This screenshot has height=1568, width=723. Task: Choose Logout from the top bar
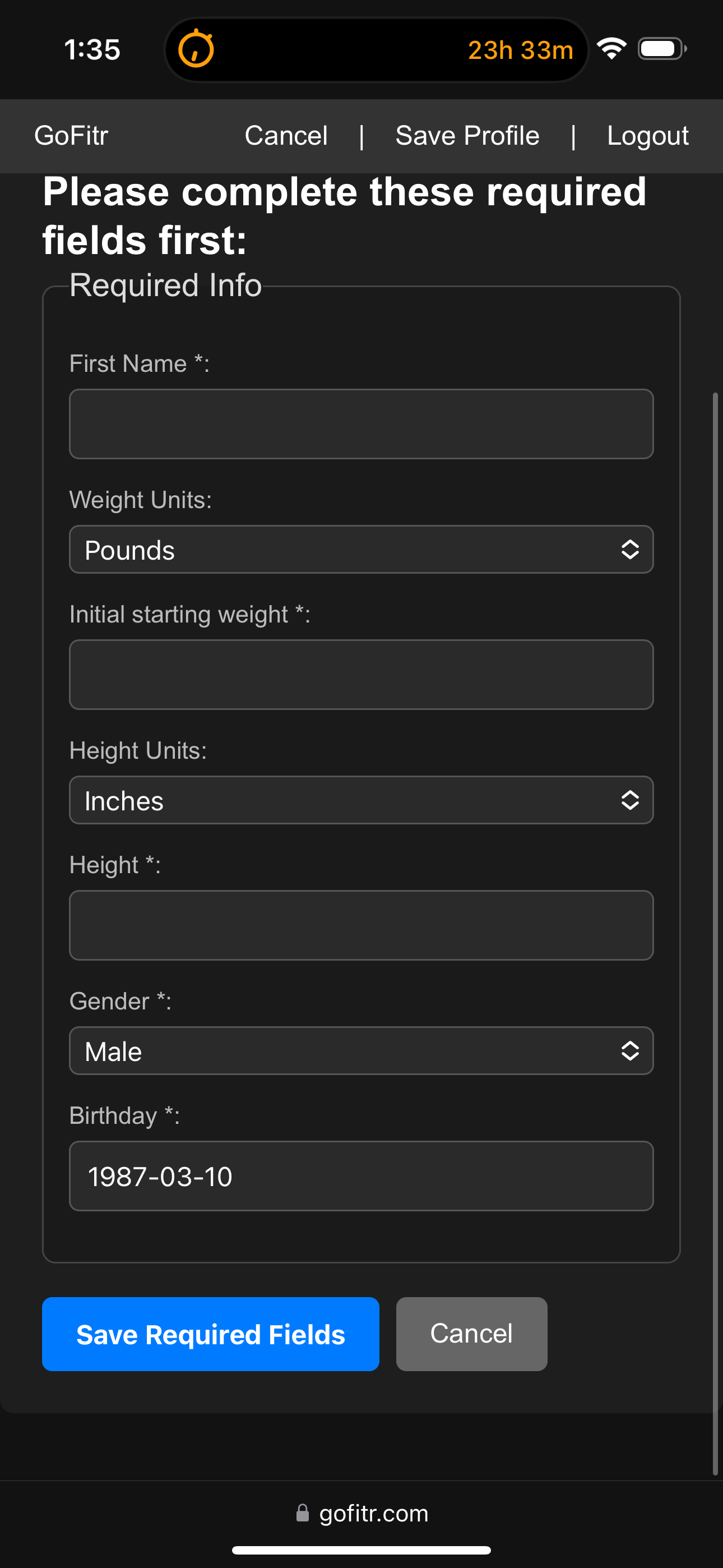(x=647, y=135)
